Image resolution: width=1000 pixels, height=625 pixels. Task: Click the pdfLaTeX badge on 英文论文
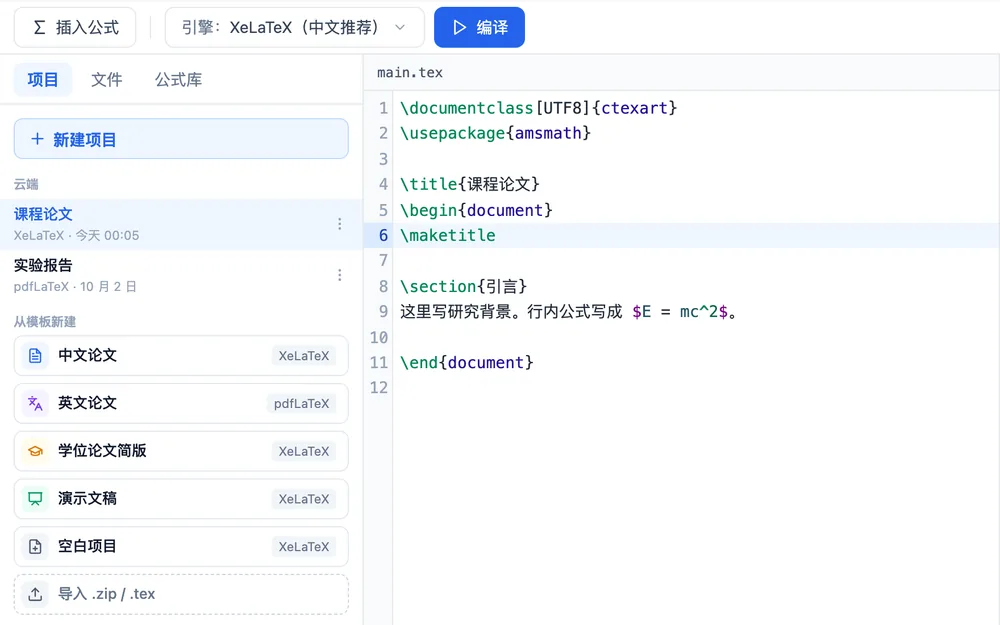[x=301, y=404]
